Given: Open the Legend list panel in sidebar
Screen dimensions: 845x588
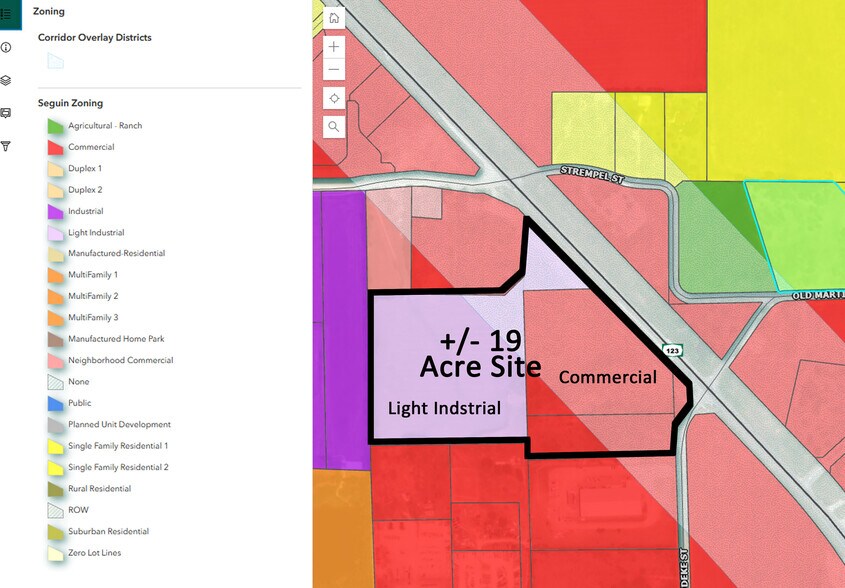Looking at the screenshot, I should (x=8, y=14).
